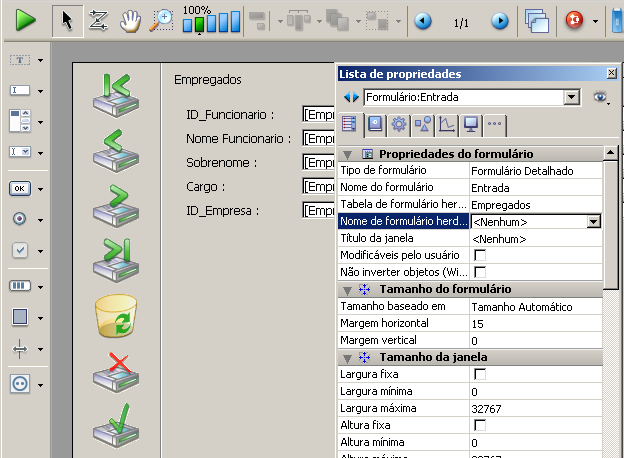Open the Nome de formulário herdado dropdown
This screenshot has width=624, height=458.
[x=593, y=222]
